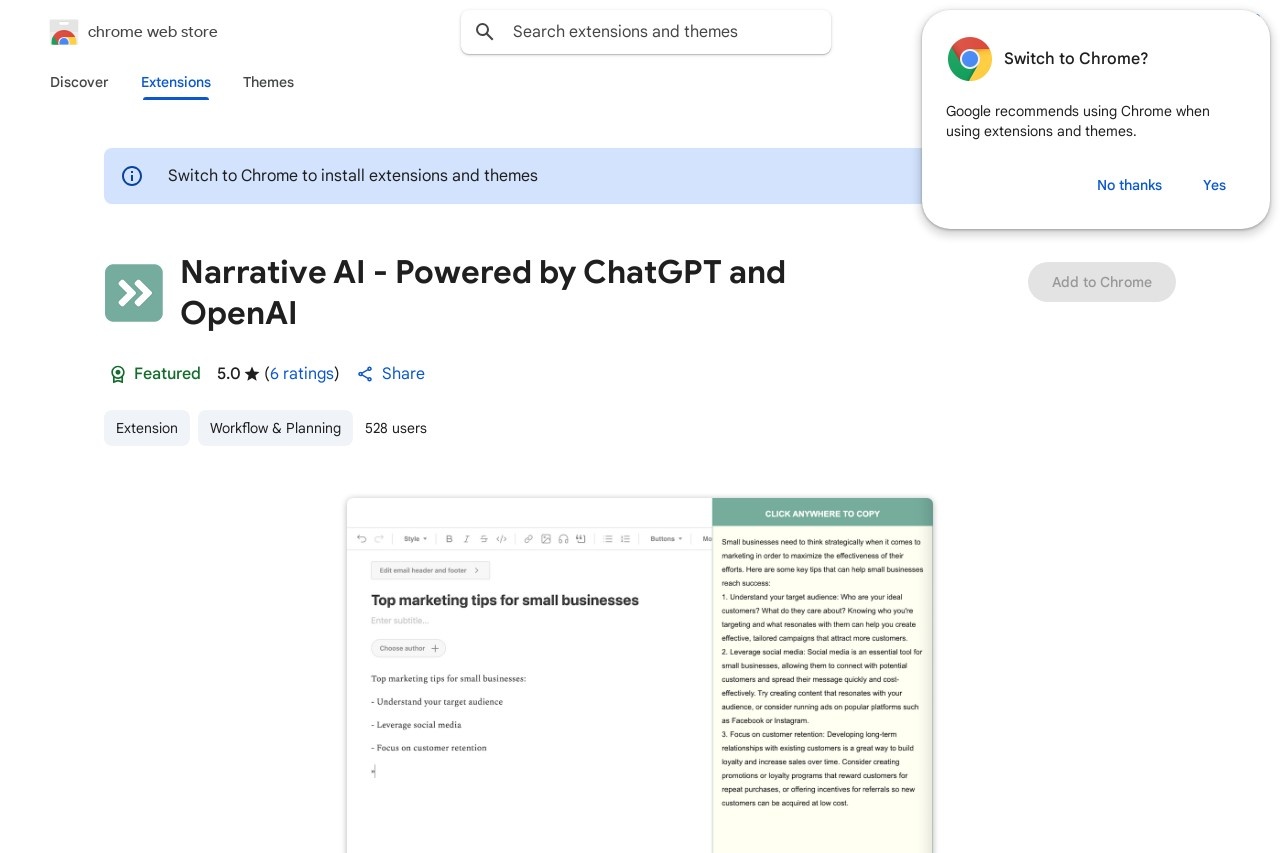This screenshot has width=1280, height=853.
Task: Click the star icon next to 5.0
Action: [x=252, y=374]
